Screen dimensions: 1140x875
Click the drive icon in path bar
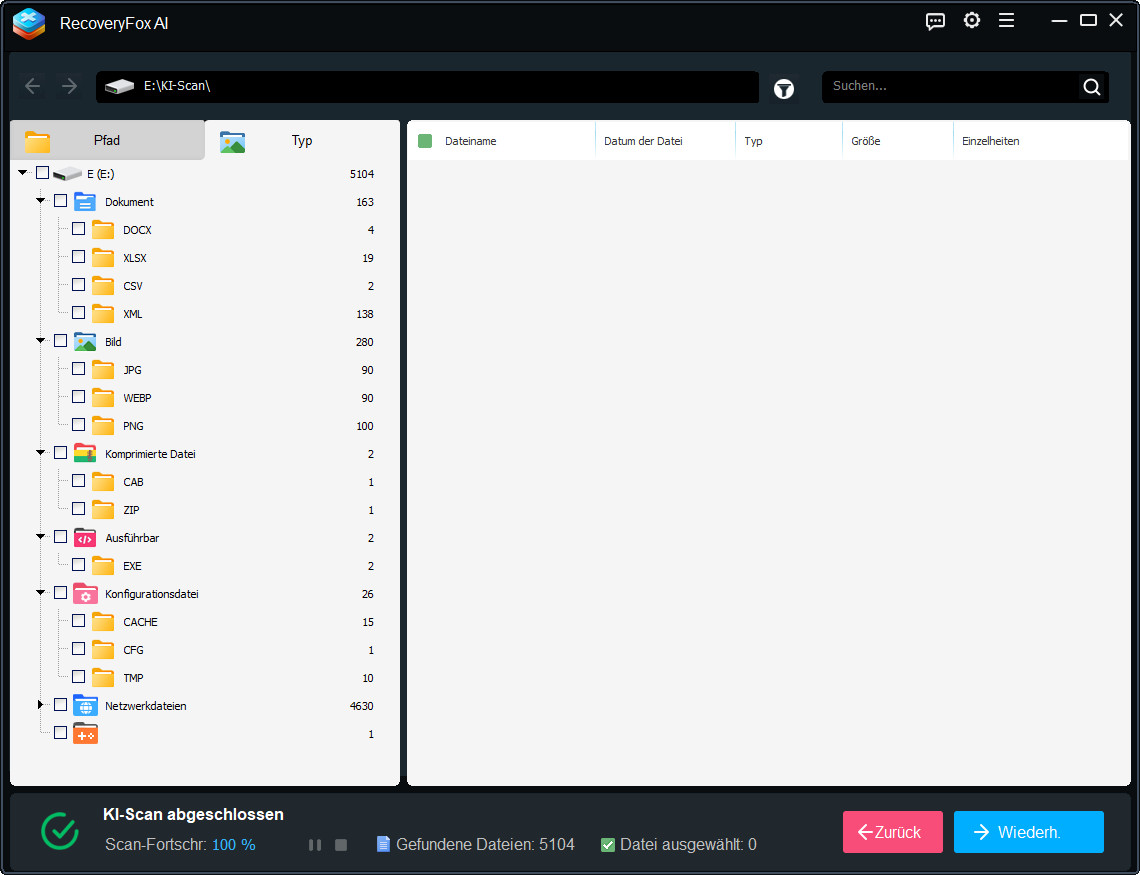tap(119, 86)
